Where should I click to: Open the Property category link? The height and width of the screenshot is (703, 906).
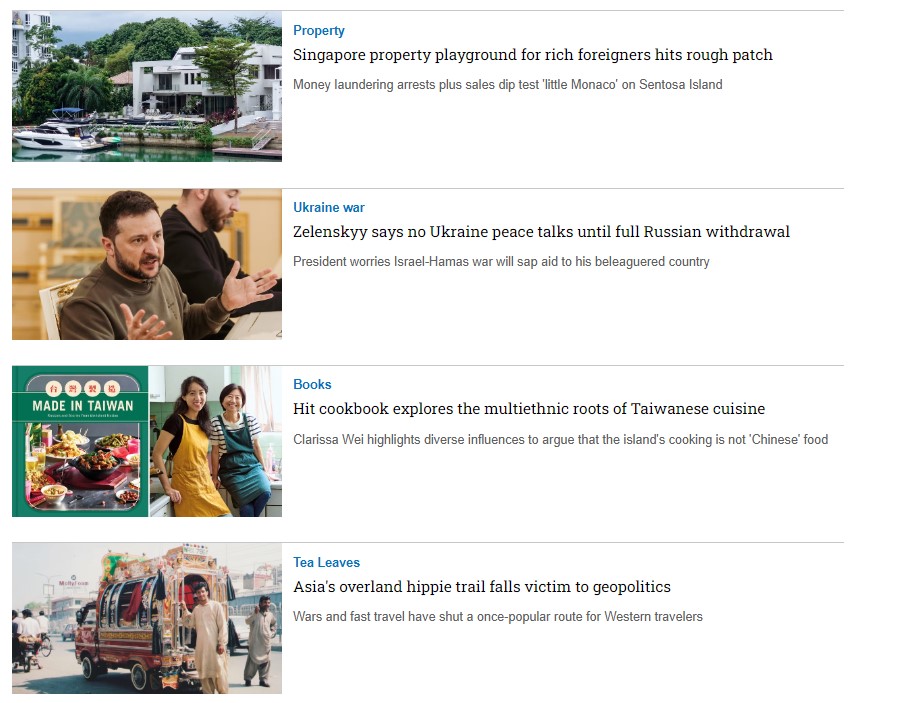(318, 31)
